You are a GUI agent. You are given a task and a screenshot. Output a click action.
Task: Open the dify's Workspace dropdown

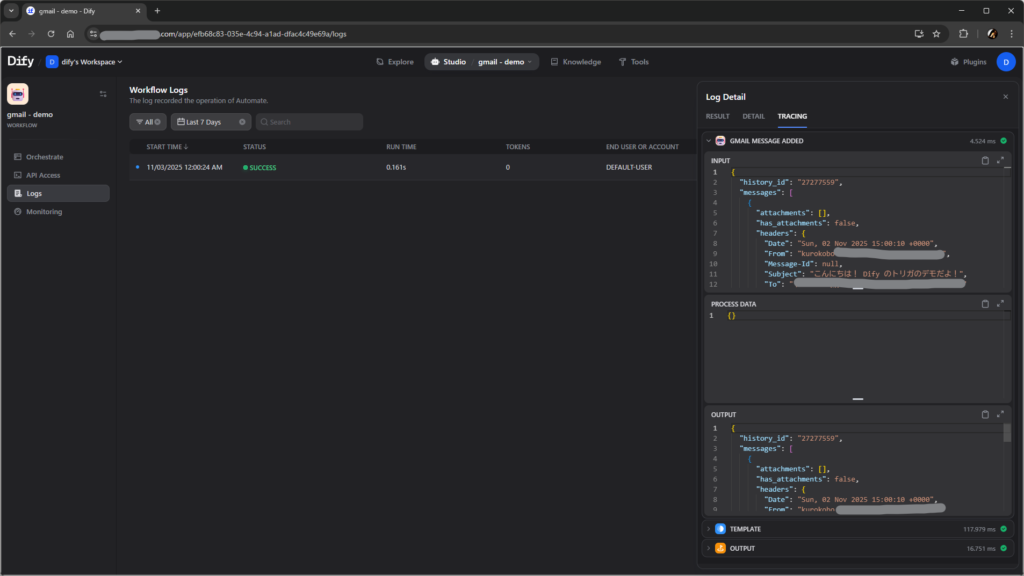84,62
